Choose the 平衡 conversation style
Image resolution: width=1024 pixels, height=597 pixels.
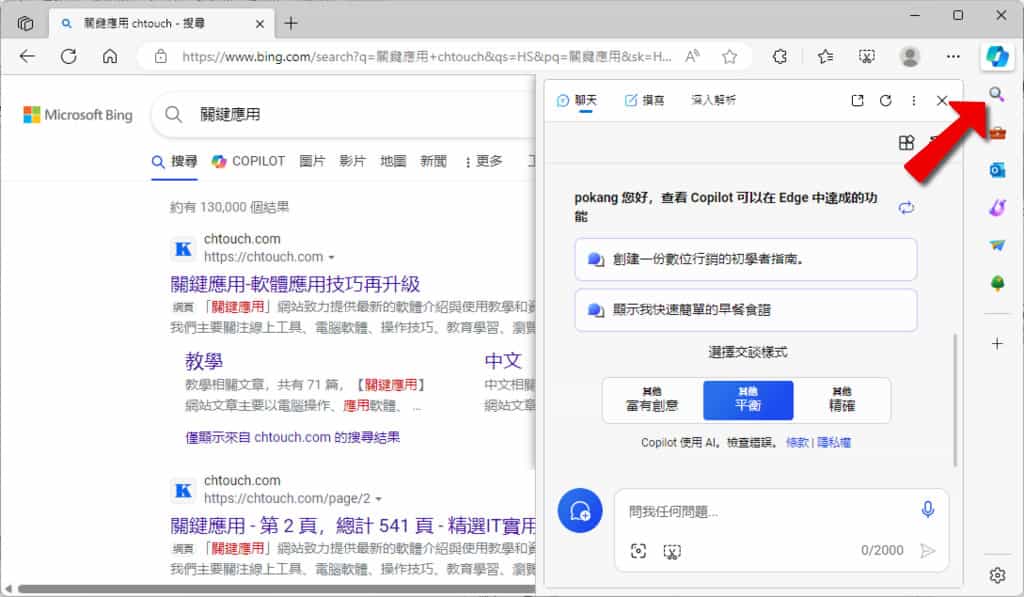748,400
